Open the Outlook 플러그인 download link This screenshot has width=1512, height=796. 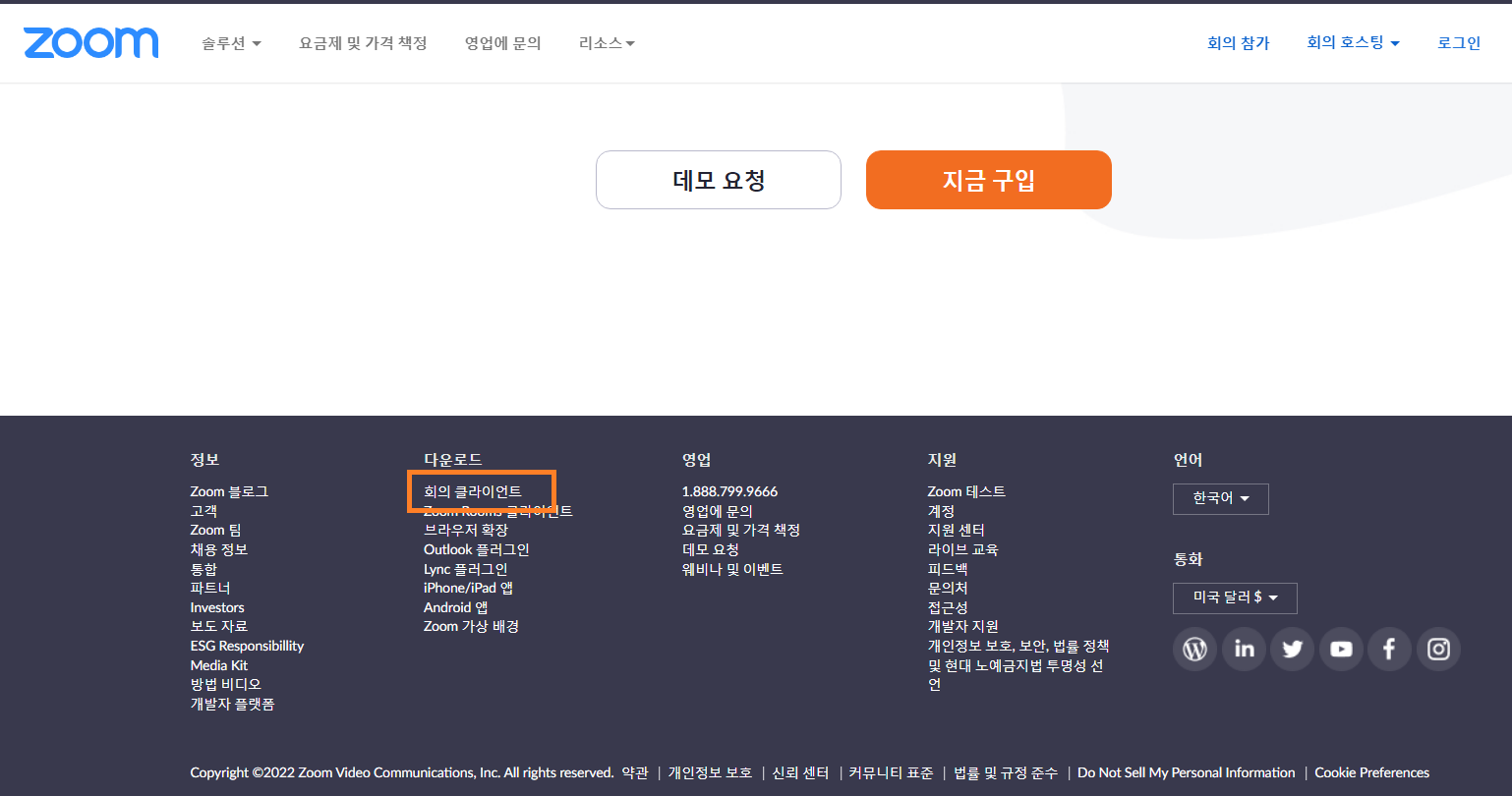[477, 549]
